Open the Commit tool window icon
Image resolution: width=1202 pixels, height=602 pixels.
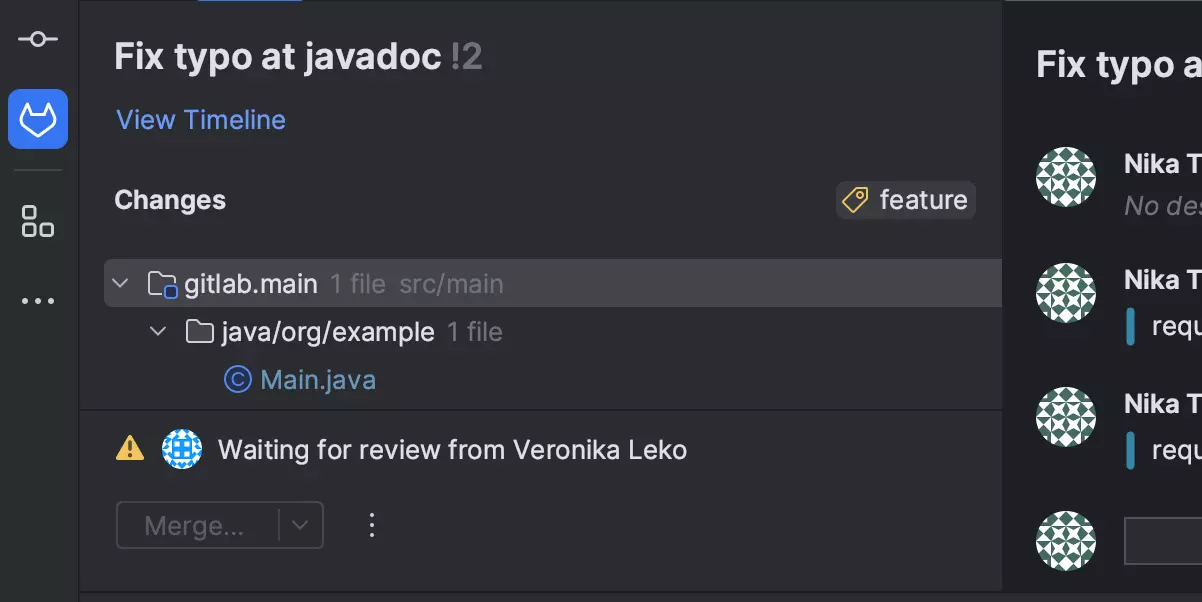point(38,39)
